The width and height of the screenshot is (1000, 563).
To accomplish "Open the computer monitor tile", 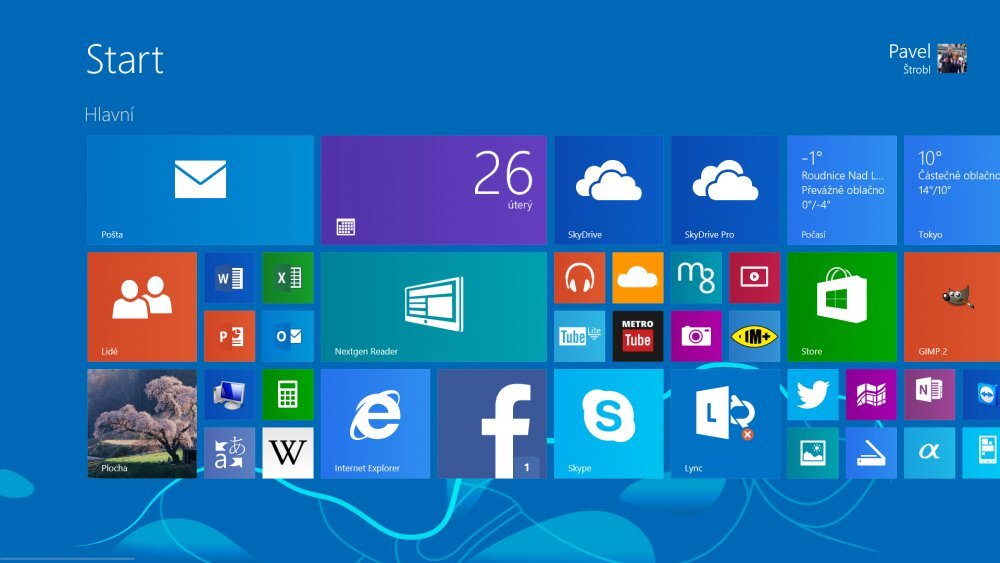I will pos(230,395).
